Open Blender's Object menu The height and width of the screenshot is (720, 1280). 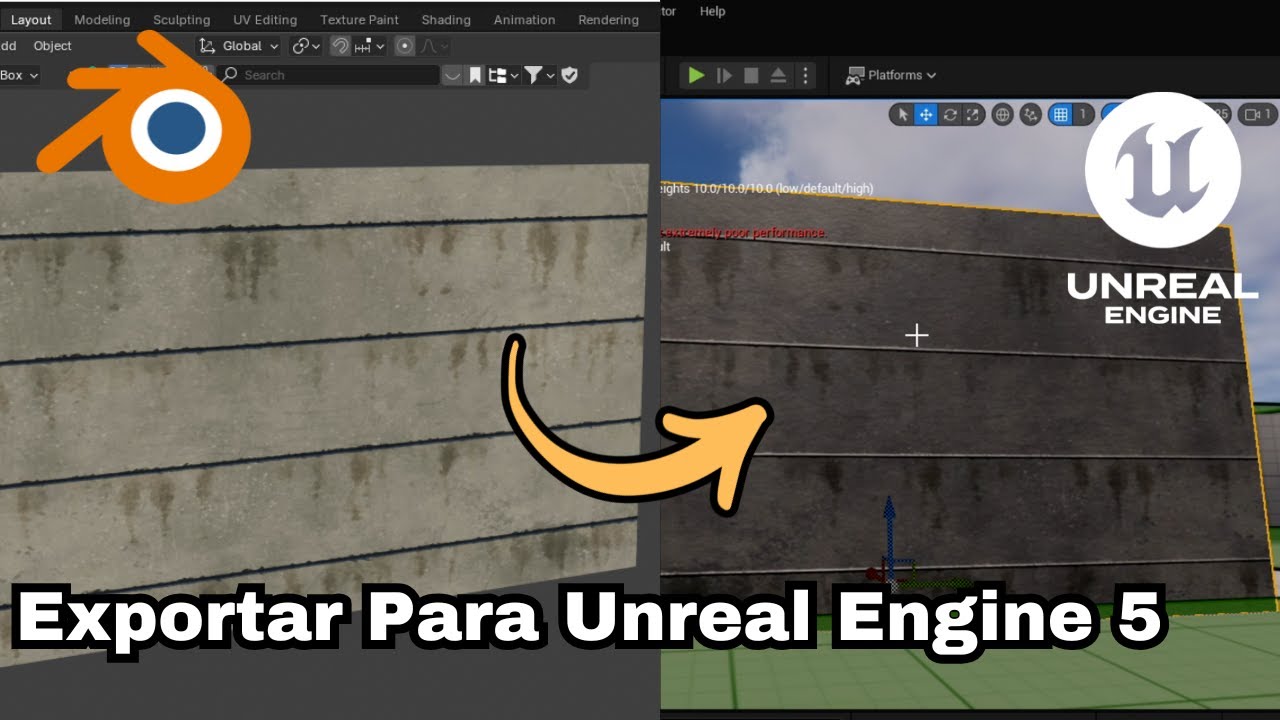coord(52,46)
